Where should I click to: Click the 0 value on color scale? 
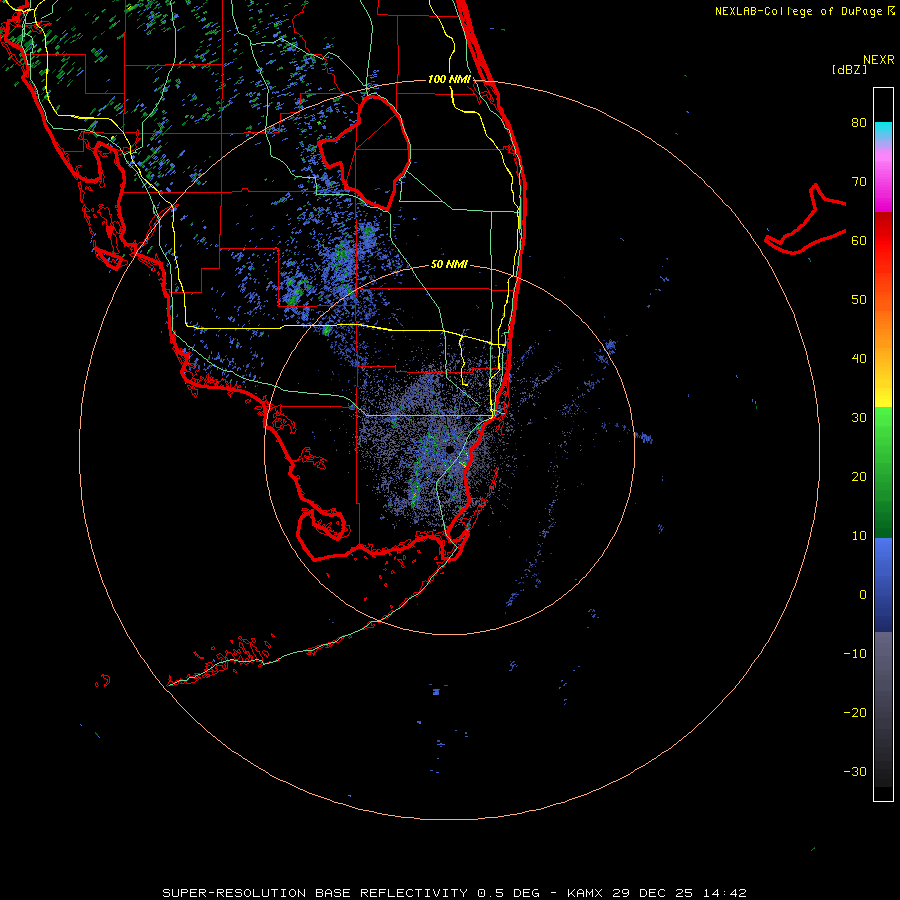(x=863, y=595)
